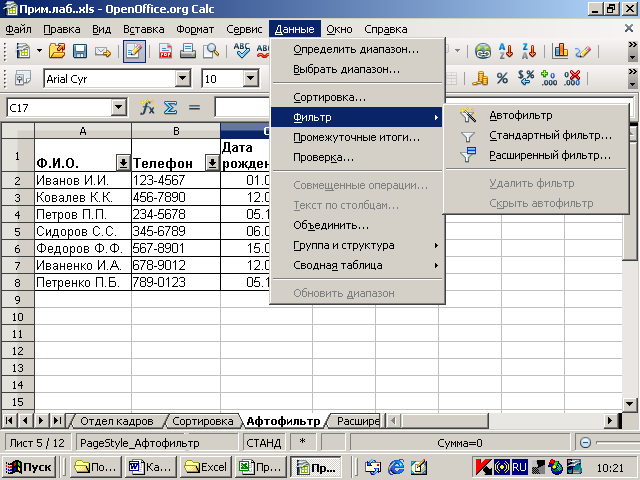Run the ABC Spellcheck icon
The width and height of the screenshot is (640, 480).
click(x=242, y=51)
